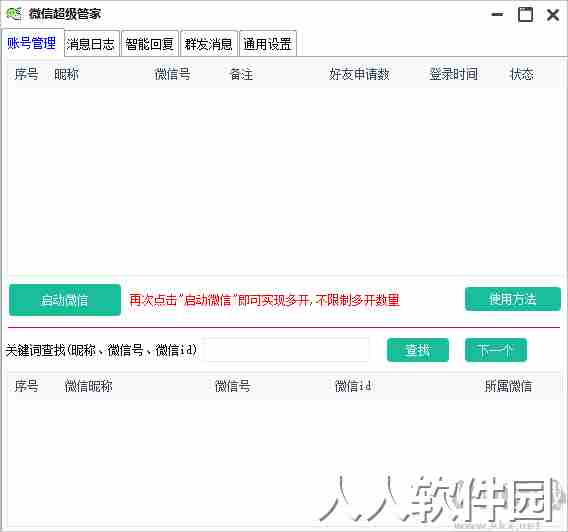The image size is (568, 532).
Task: Go to the 通用设置 tab
Action: (x=268, y=44)
